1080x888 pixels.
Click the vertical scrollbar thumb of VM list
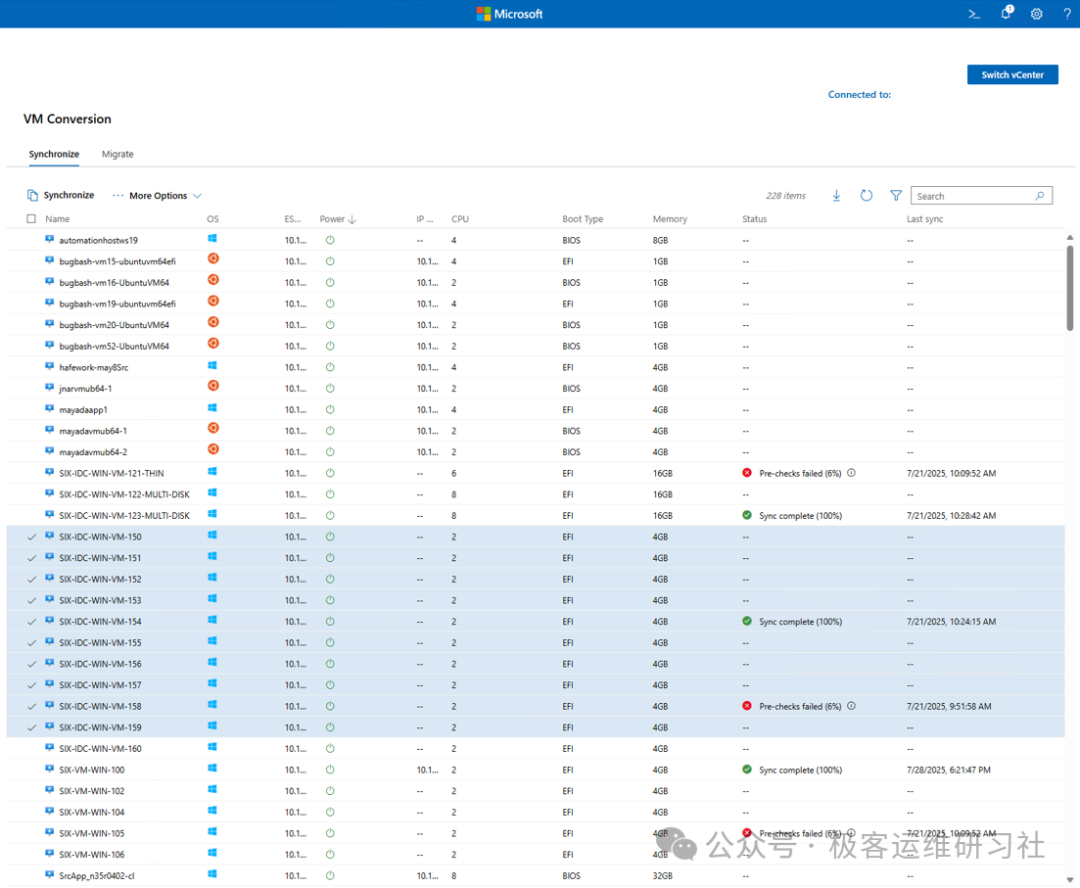pyautogui.click(x=1070, y=286)
